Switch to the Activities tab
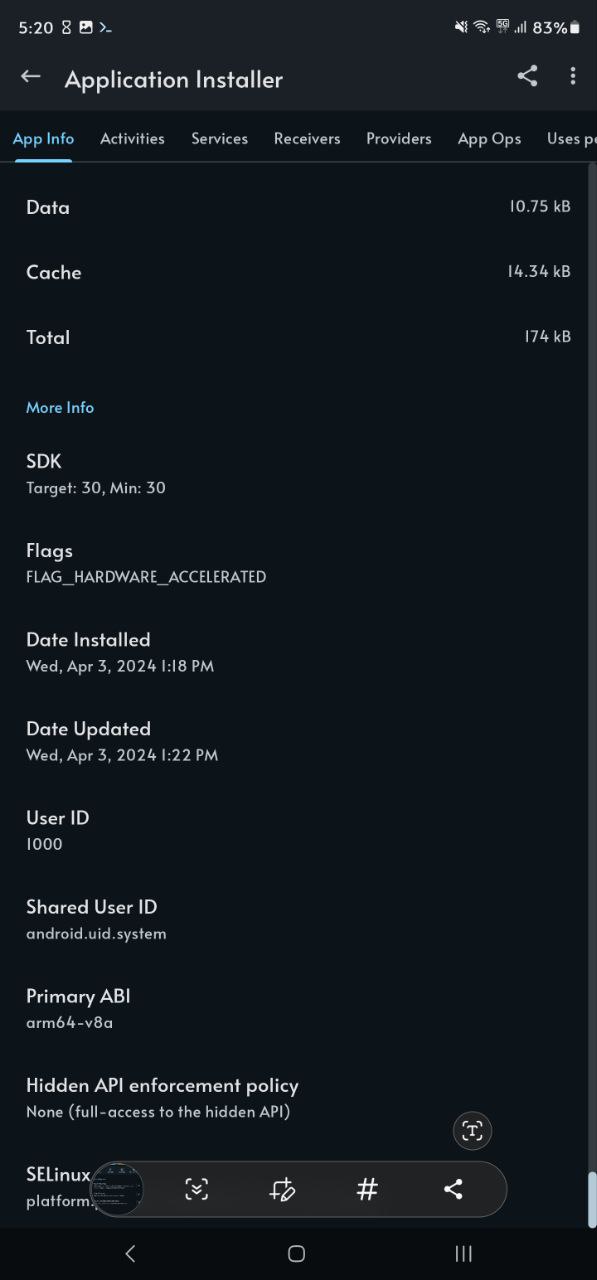 [132, 139]
